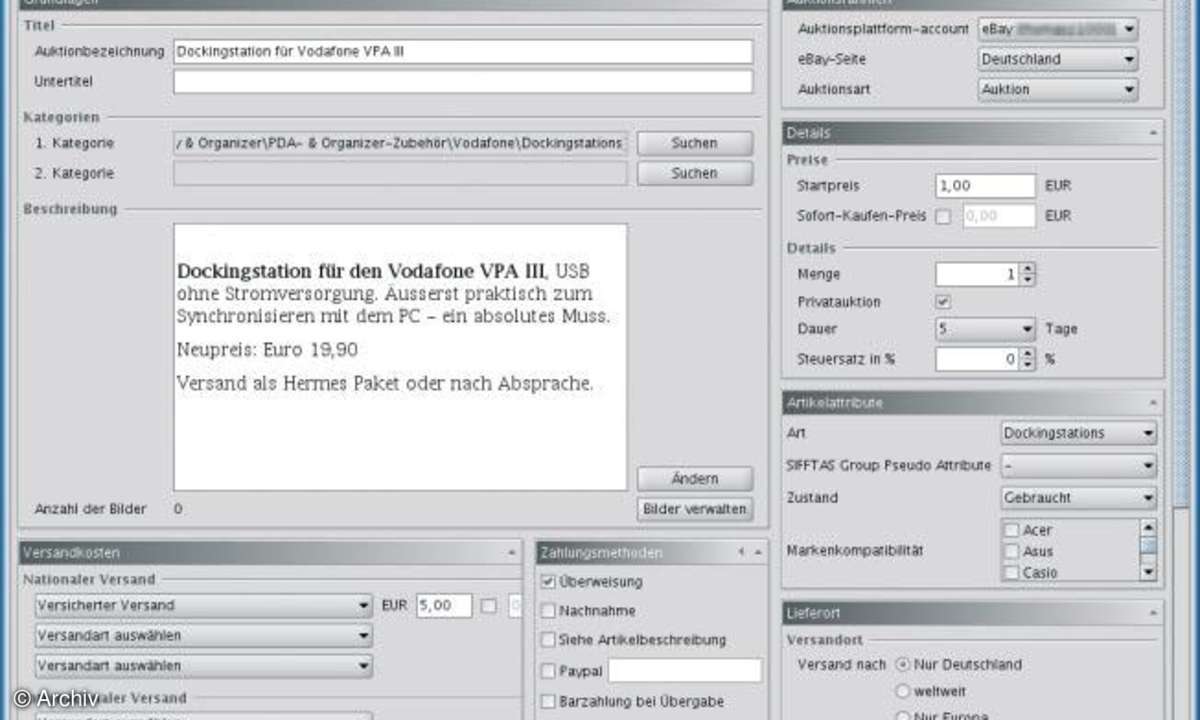Open Bilder verwalten
The image size is (1200, 720).
click(695, 509)
